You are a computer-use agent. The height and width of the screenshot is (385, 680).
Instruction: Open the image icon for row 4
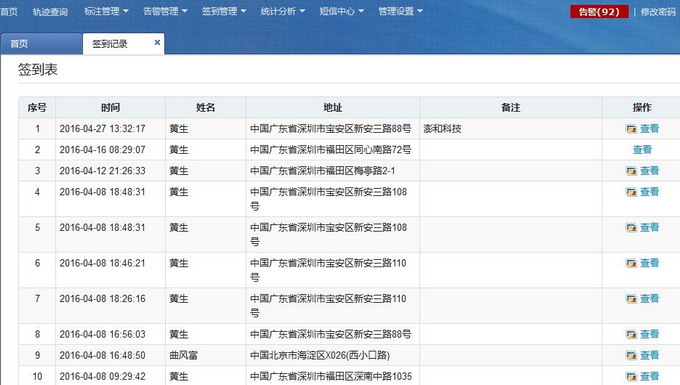point(631,192)
